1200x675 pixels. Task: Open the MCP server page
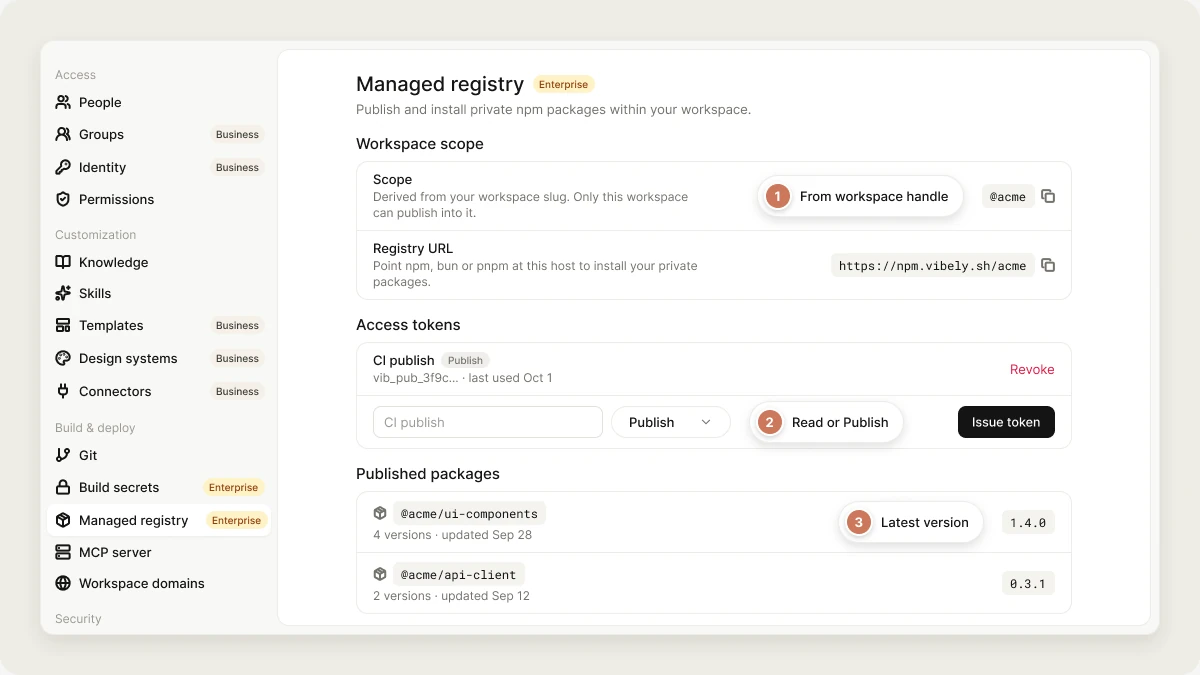[158, 552]
